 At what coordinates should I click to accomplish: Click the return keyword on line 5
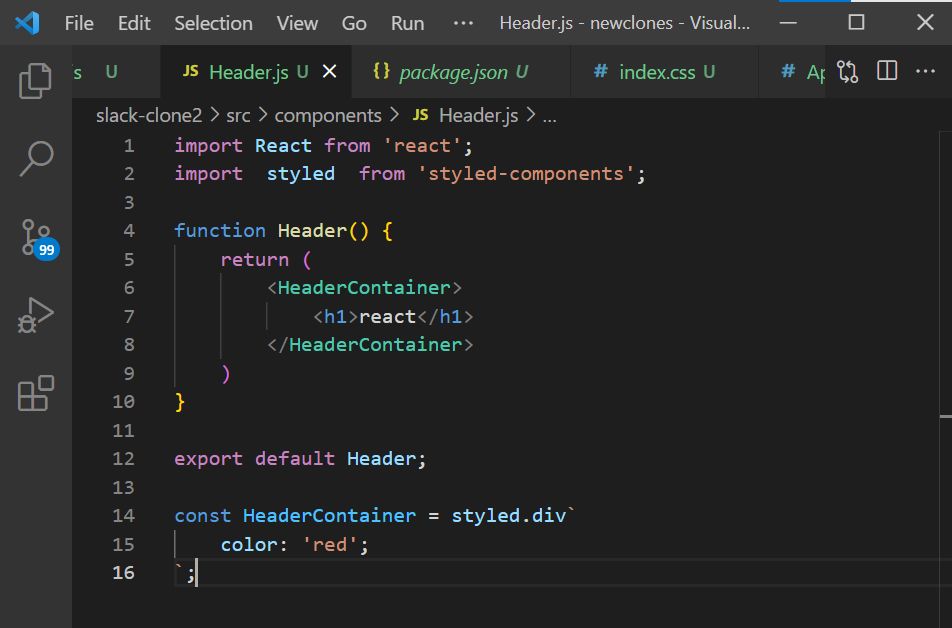click(254, 259)
